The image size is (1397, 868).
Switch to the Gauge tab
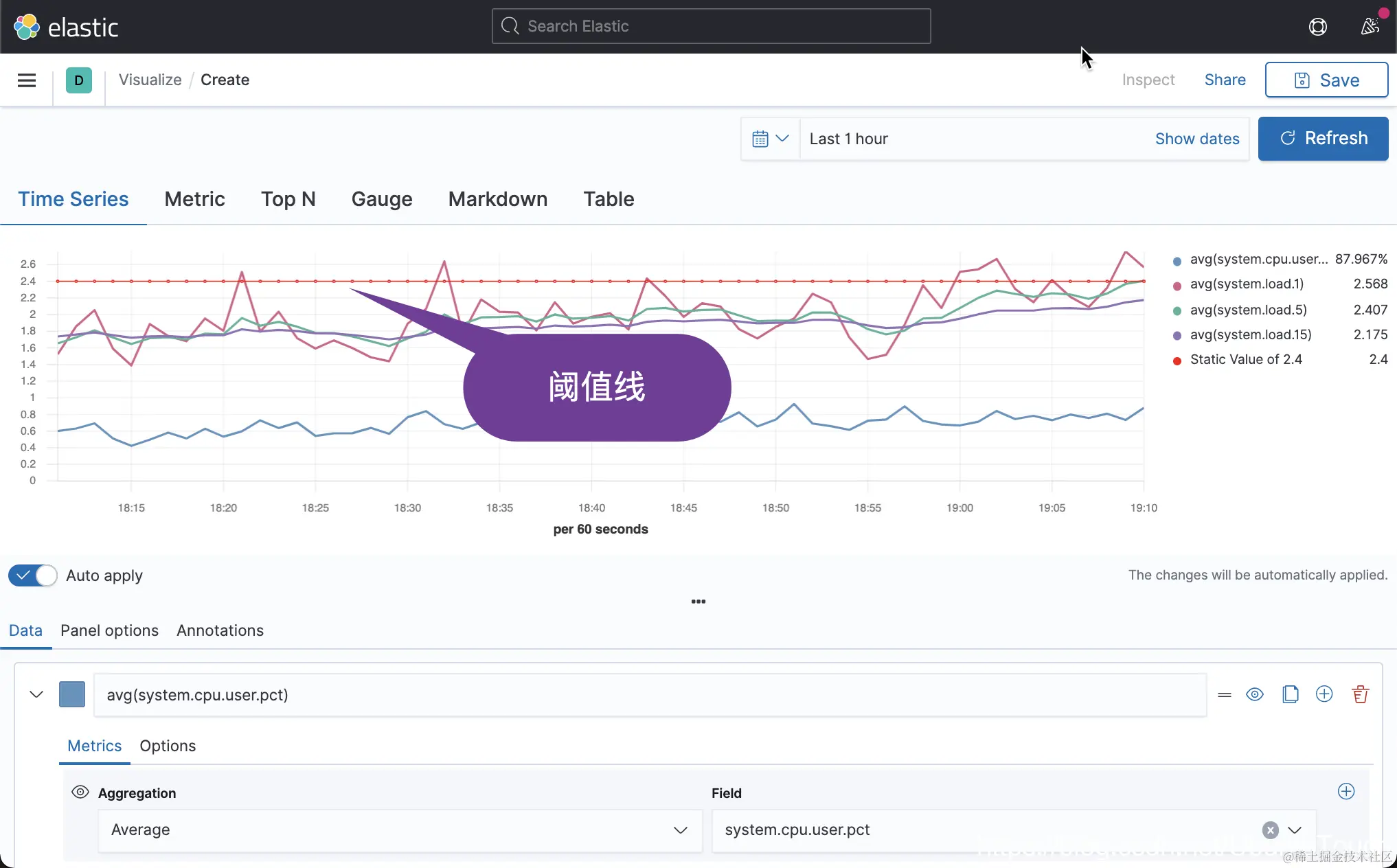pyautogui.click(x=382, y=199)
